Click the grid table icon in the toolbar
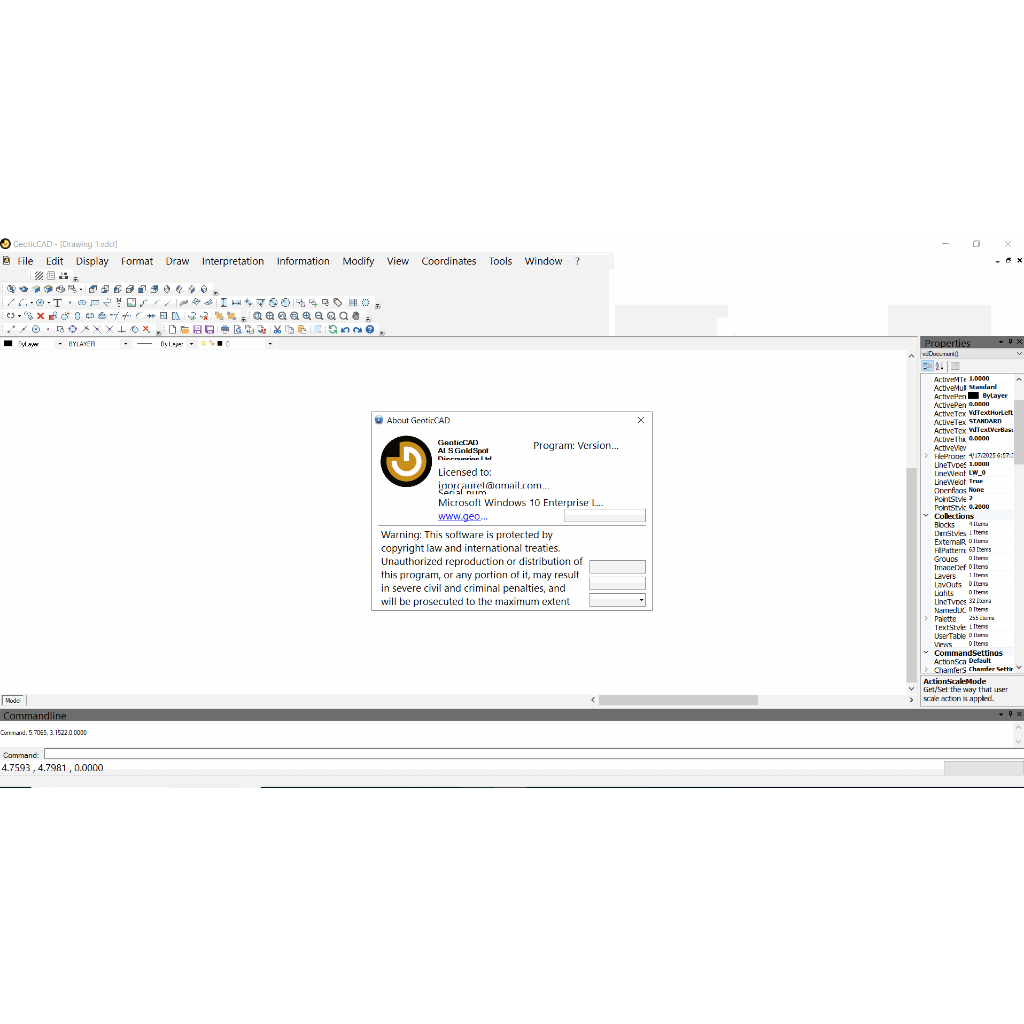Screen dimensions: 1024x1024 353,302
